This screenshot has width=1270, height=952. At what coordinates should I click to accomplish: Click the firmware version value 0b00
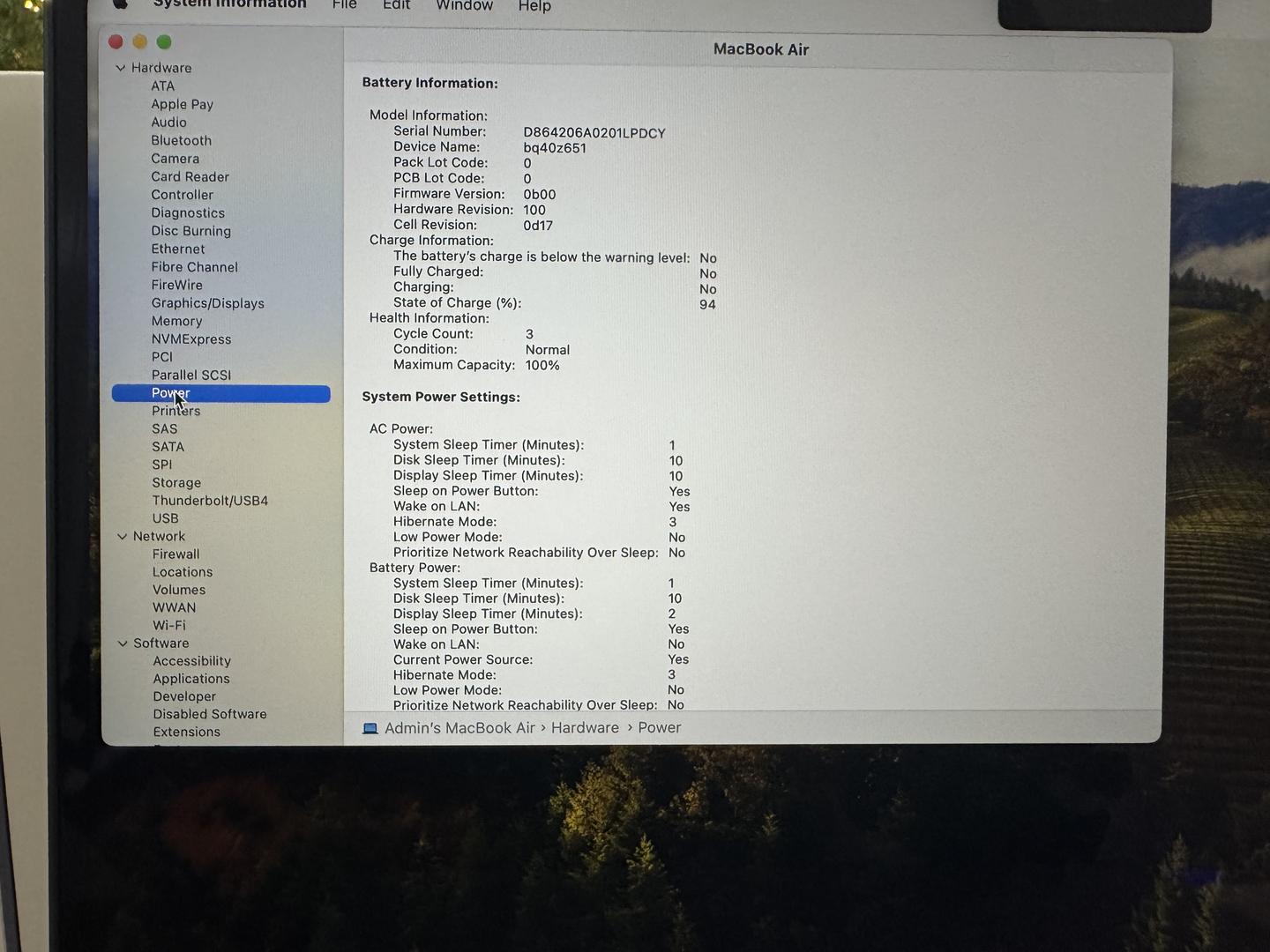point(540,195)
